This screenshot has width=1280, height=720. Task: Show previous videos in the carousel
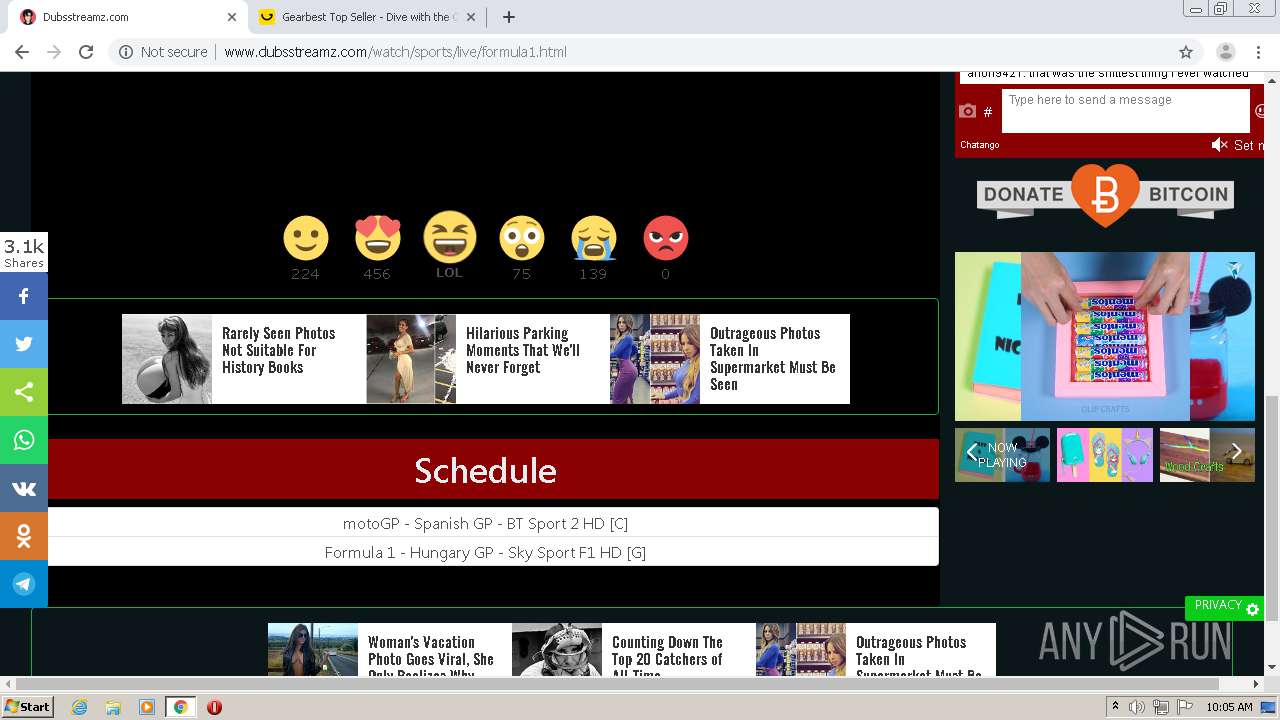(x=971, y=452)
